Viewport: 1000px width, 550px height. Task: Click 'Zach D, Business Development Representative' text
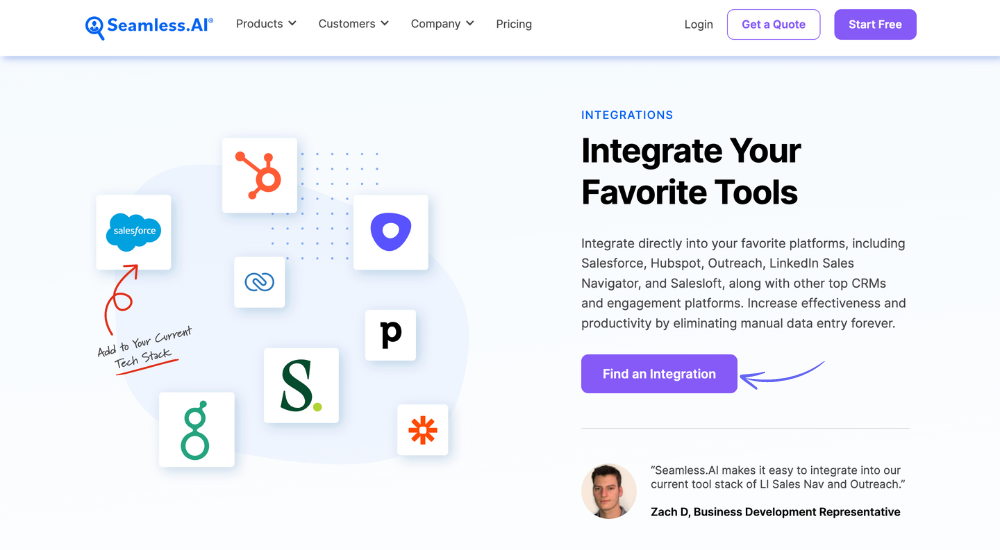[776, 512]
